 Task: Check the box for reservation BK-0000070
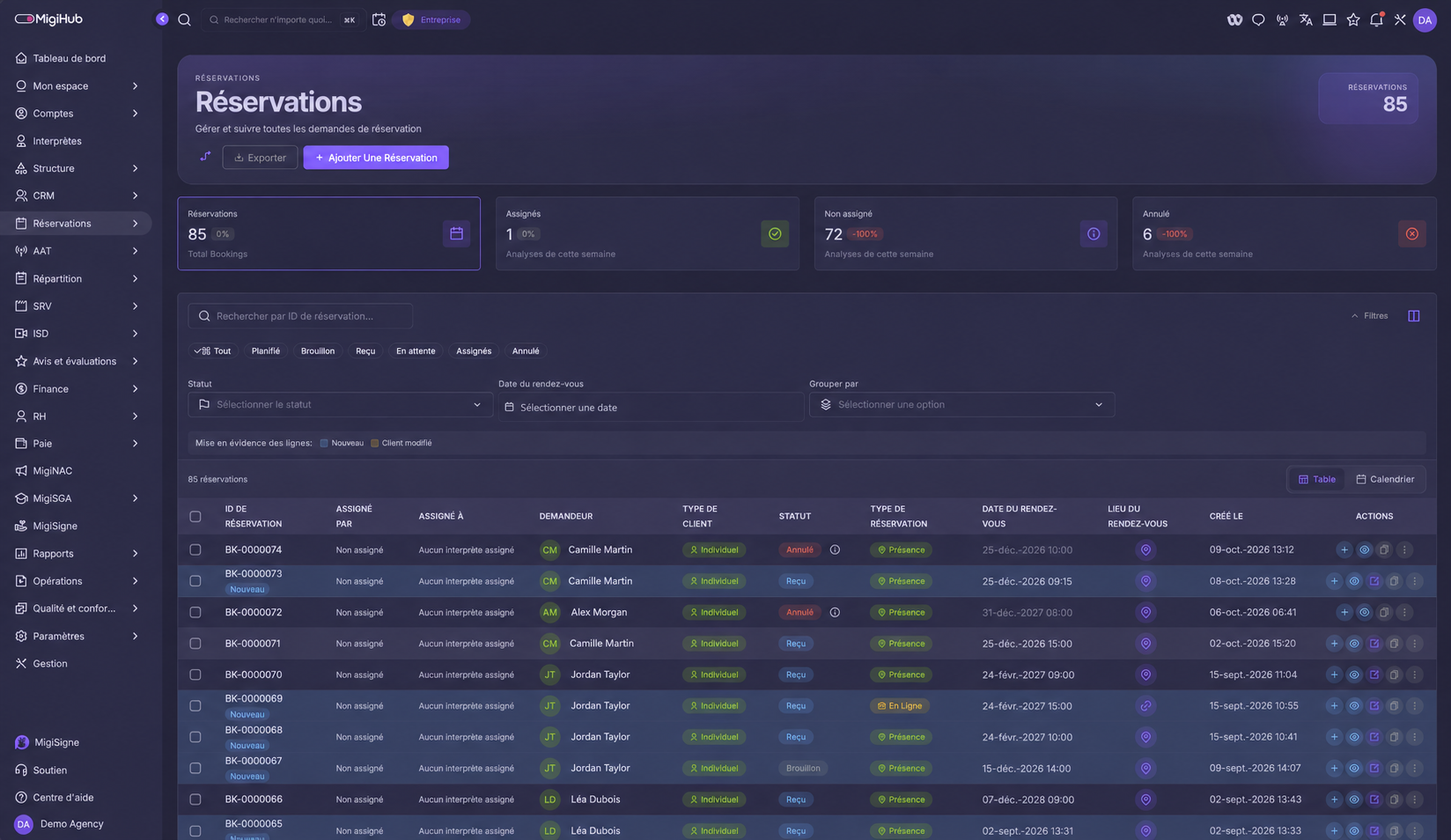click(x=195, y=674)
